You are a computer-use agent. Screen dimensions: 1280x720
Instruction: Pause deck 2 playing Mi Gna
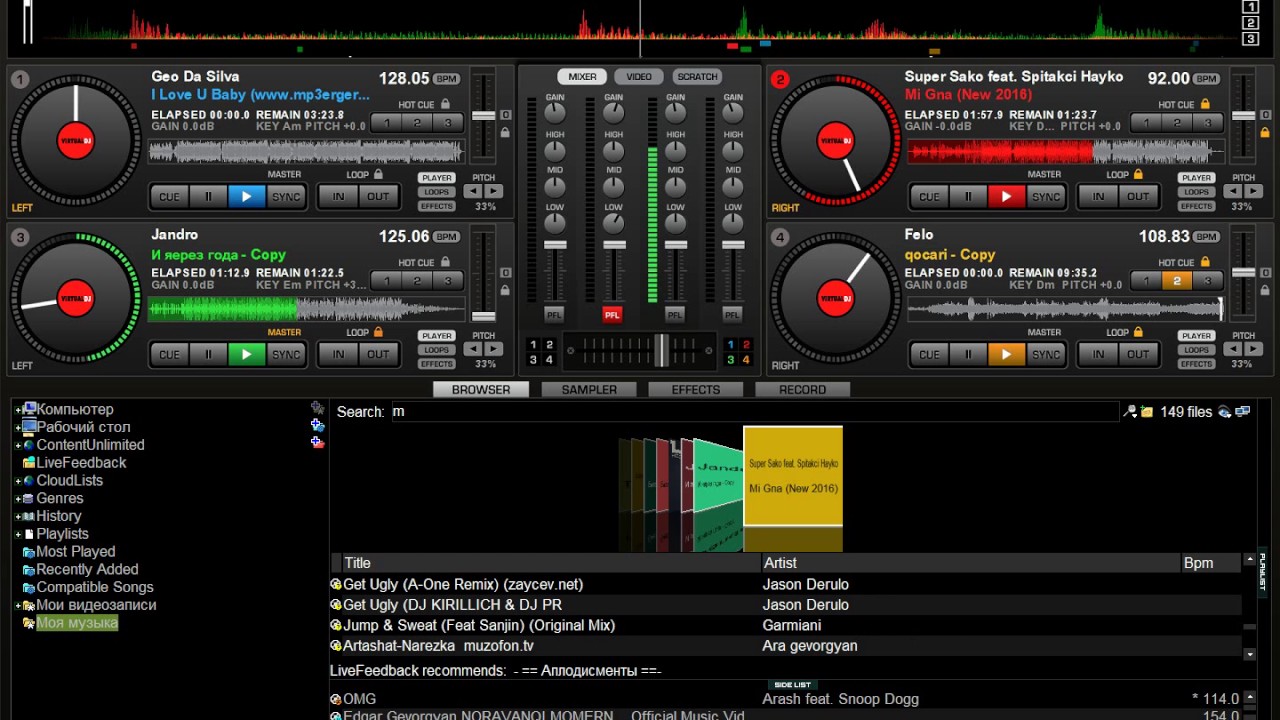point(968,197)
